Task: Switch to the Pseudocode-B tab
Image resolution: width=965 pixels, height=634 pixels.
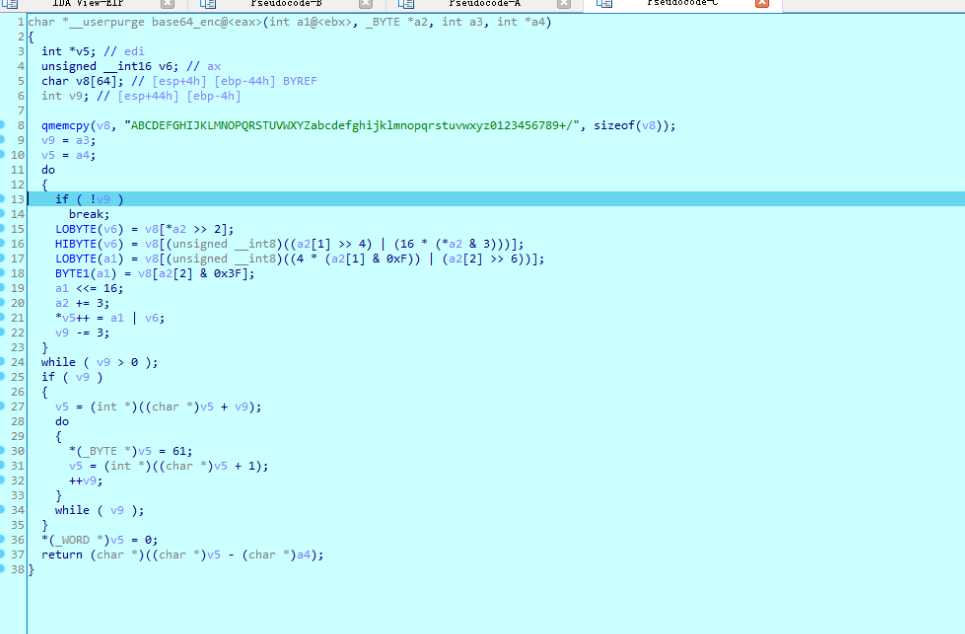Action: tap(285, 4)
